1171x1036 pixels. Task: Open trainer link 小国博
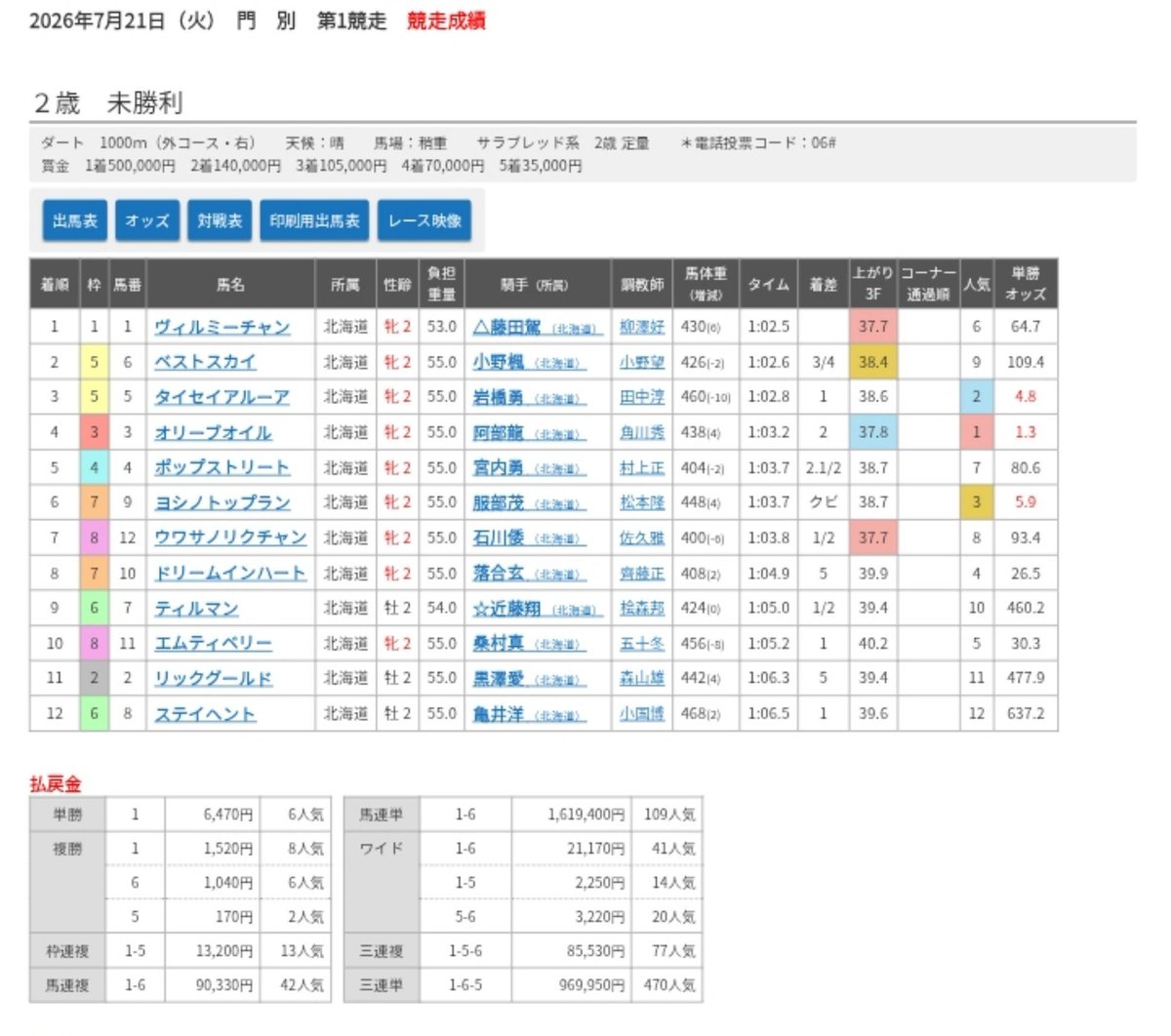[x=642, y=714]
